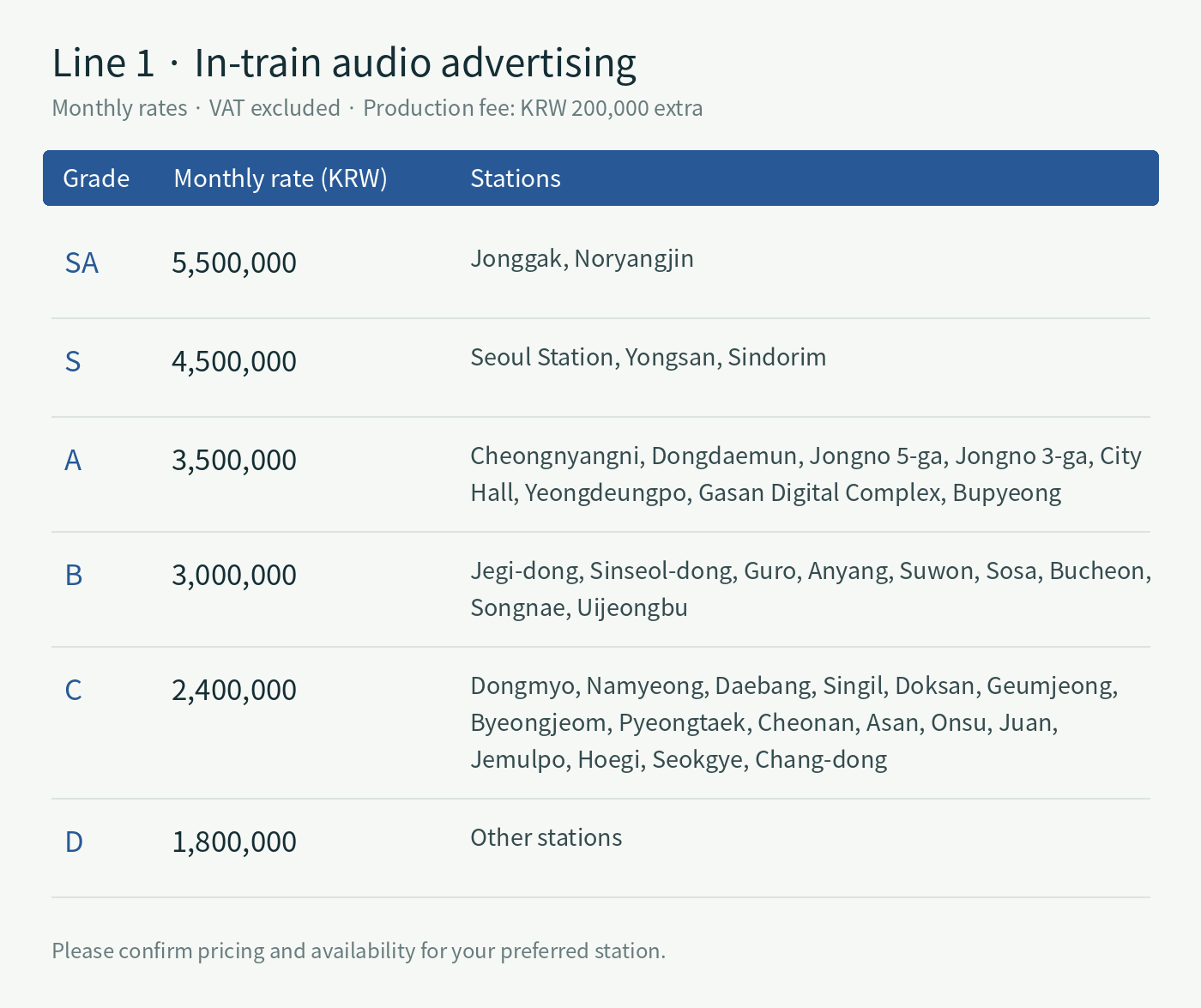Click the "Stations" column header
Screen dimensions: 1201x1008
(x=516, y=178)
